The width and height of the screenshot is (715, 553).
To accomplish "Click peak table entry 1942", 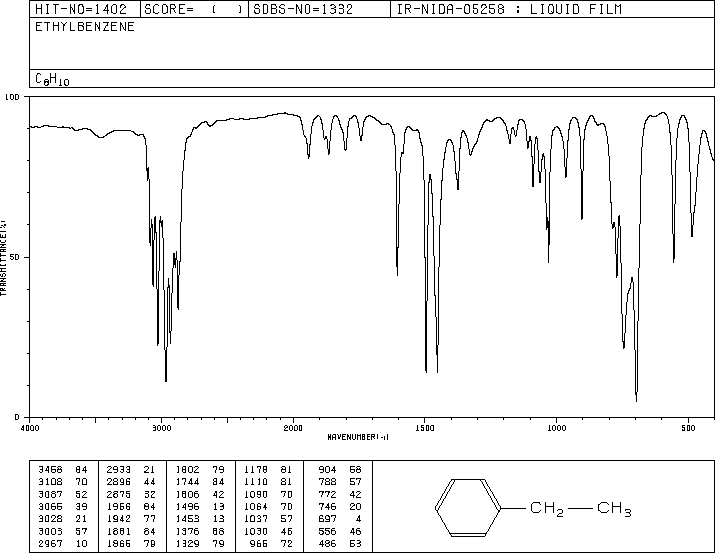I will tap(119, 519).
